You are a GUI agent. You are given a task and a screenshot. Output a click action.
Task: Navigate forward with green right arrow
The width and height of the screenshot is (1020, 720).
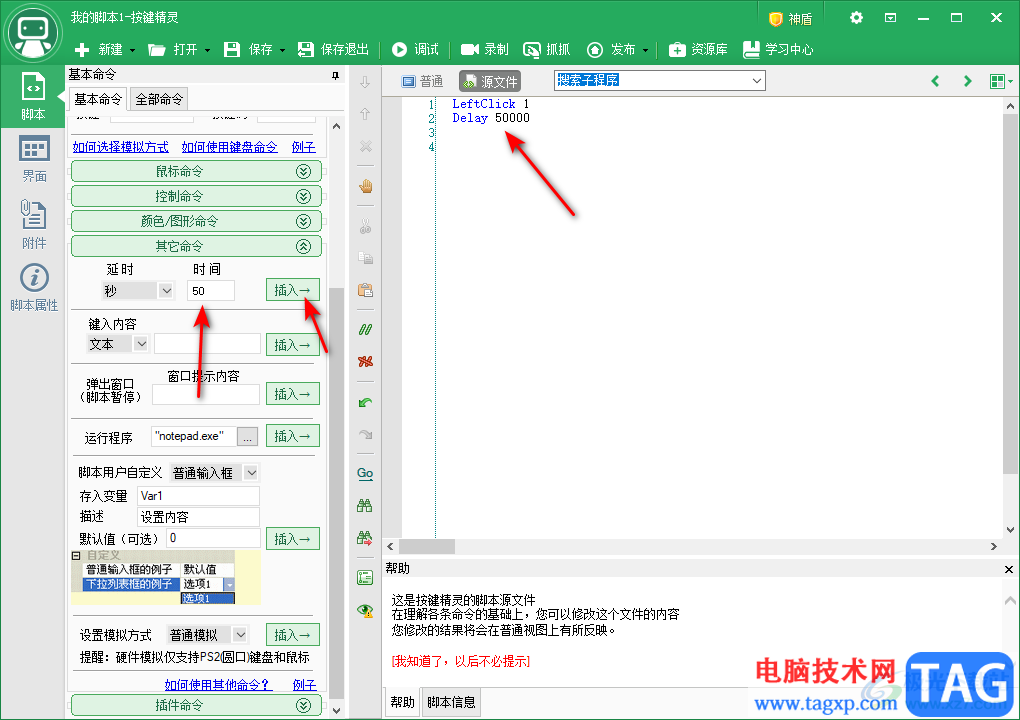click(968, 81)
